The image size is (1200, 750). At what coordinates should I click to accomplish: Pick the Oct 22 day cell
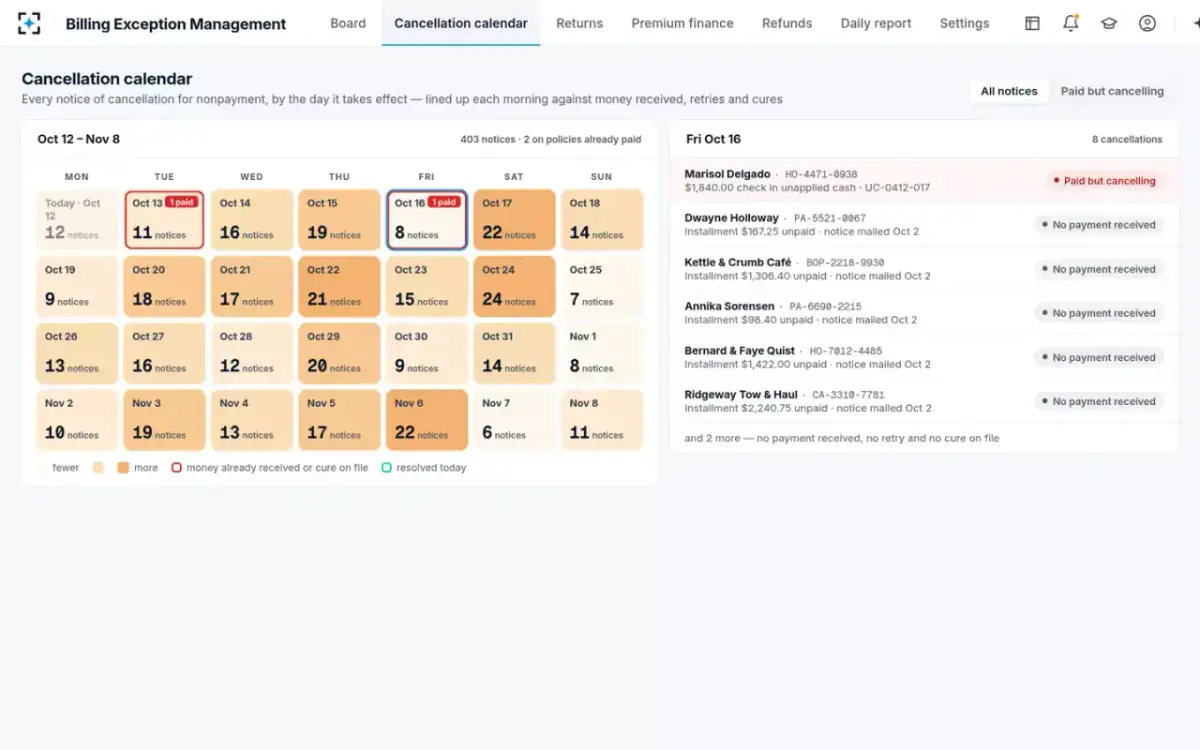click(339, 287)
